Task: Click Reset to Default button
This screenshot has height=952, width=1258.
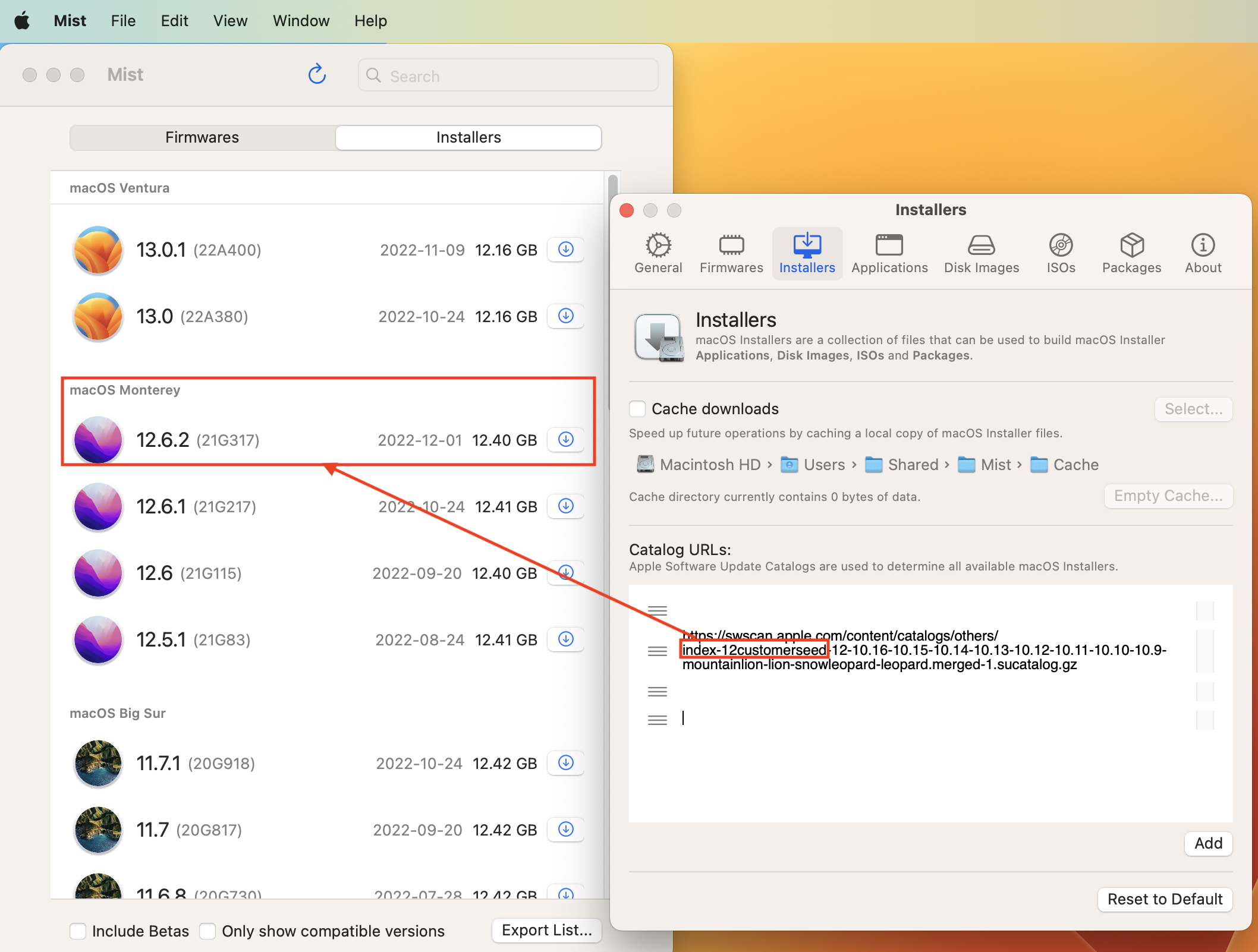Action: click(x=1164, y=899)
